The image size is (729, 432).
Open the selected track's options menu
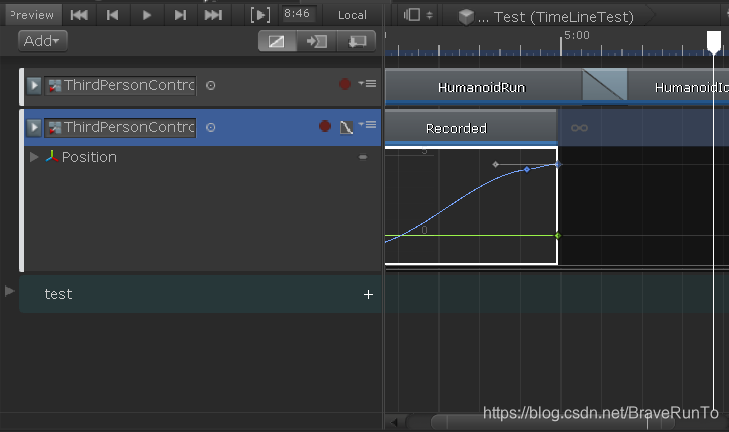[367, 125]
